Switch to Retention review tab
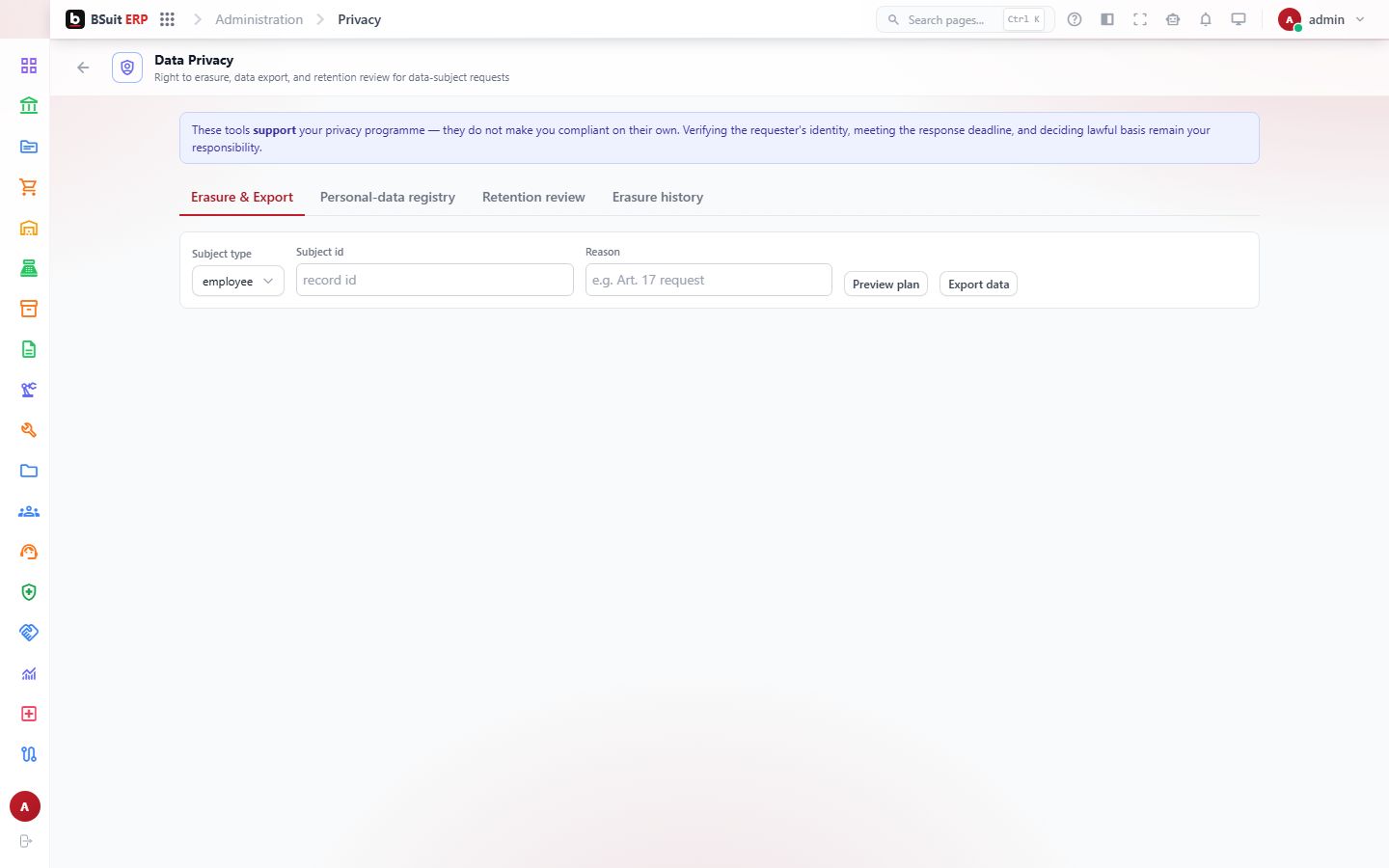Viewport: 1389px width, 868px height. point(533,197)
